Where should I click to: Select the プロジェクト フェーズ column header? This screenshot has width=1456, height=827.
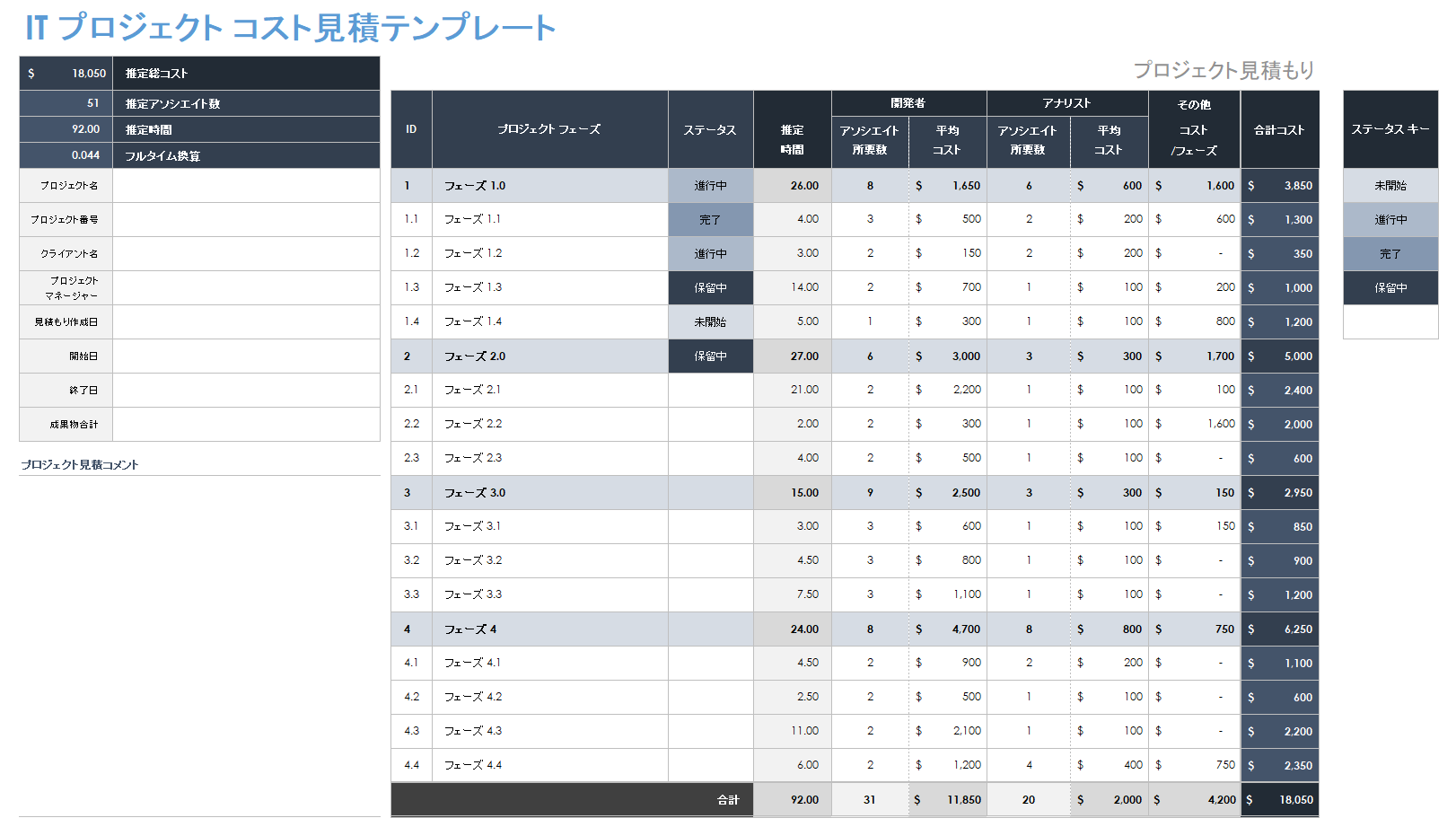pyautogui.click(x=549, y=129)
